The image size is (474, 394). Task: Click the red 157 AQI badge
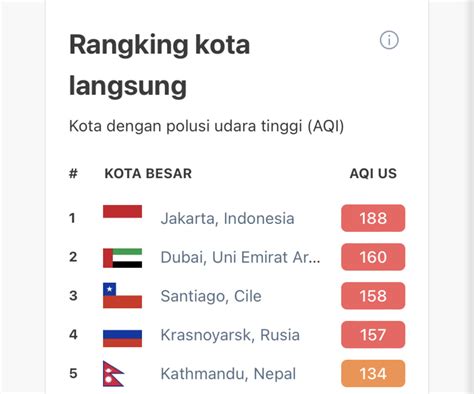click(x=373, y=335)
